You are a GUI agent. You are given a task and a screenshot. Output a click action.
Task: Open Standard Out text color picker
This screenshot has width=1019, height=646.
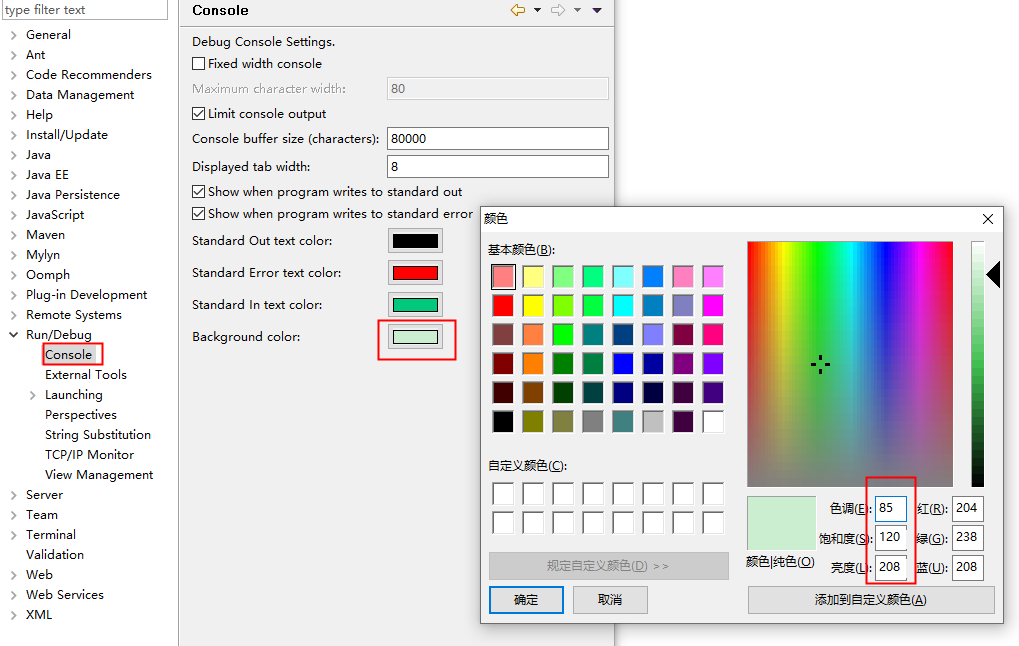pos(415,241)
